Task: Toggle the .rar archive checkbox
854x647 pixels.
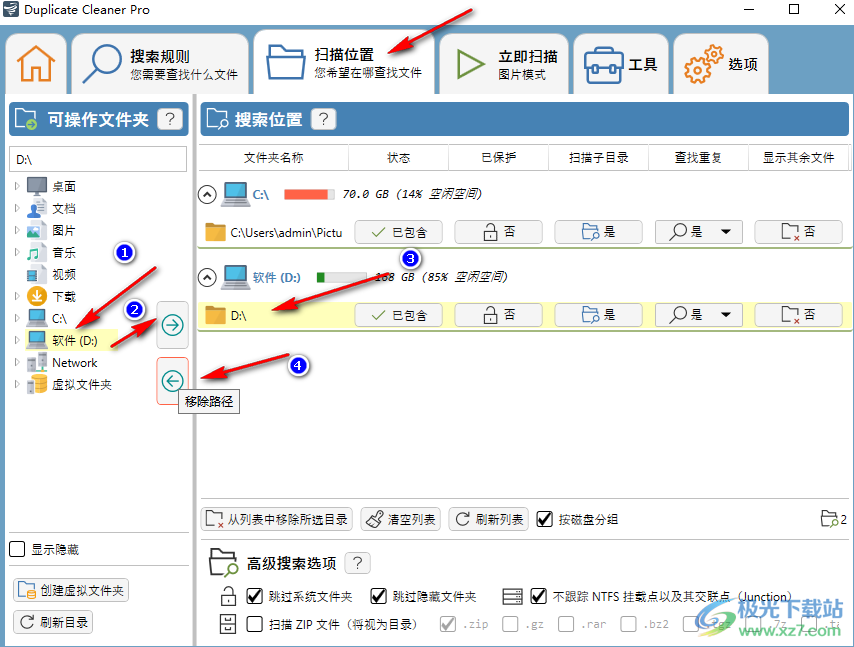Action: 566,624
